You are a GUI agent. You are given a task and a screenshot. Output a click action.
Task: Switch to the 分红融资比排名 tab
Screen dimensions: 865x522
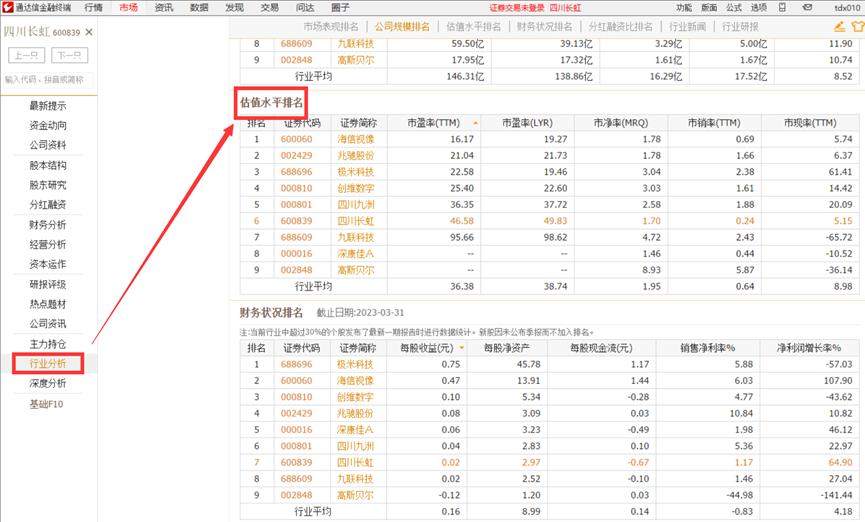tap(621, 26)
